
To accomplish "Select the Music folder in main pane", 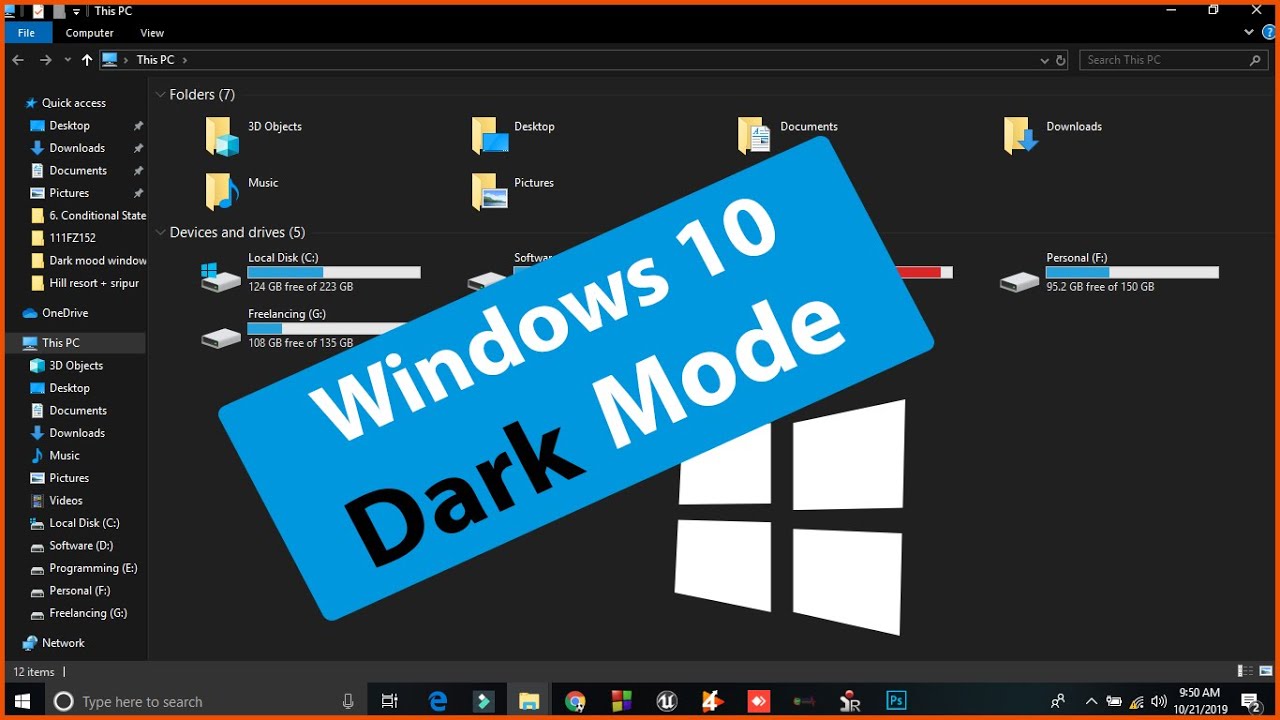I will pos(222,191).
